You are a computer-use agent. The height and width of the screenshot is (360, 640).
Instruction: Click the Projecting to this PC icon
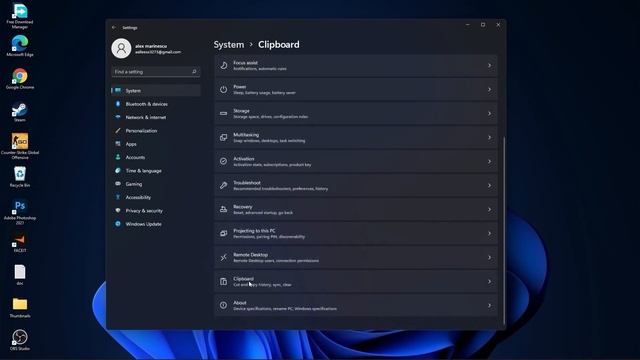[x=223, y=233]
